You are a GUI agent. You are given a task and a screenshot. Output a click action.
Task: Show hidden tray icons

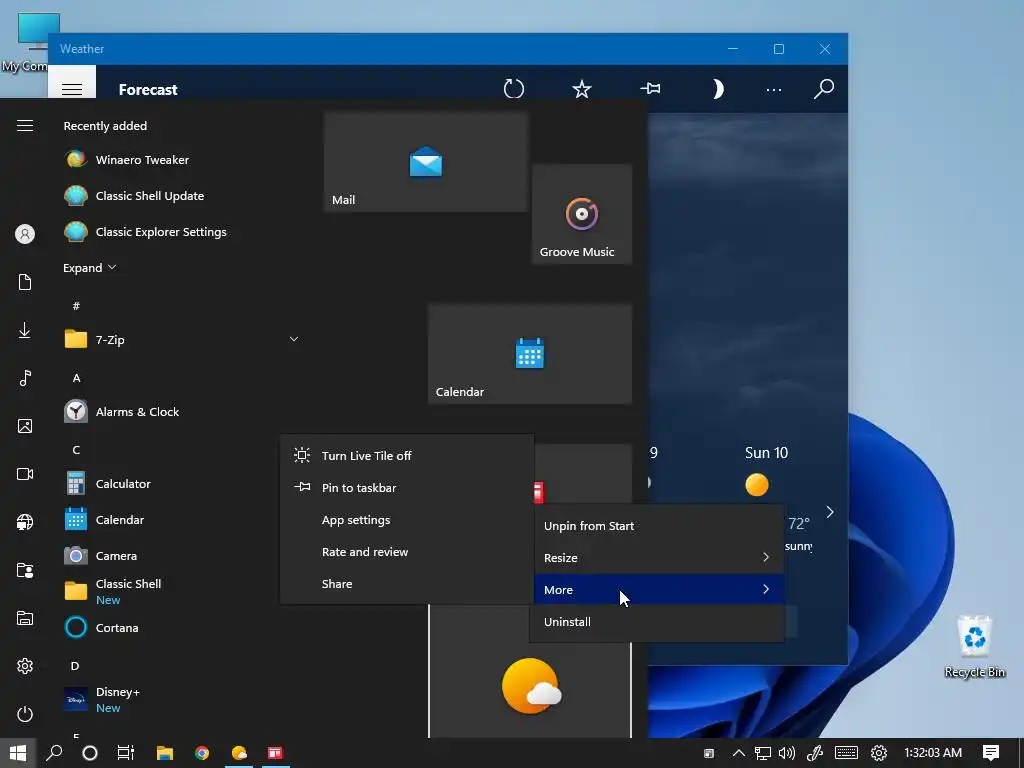738,753
